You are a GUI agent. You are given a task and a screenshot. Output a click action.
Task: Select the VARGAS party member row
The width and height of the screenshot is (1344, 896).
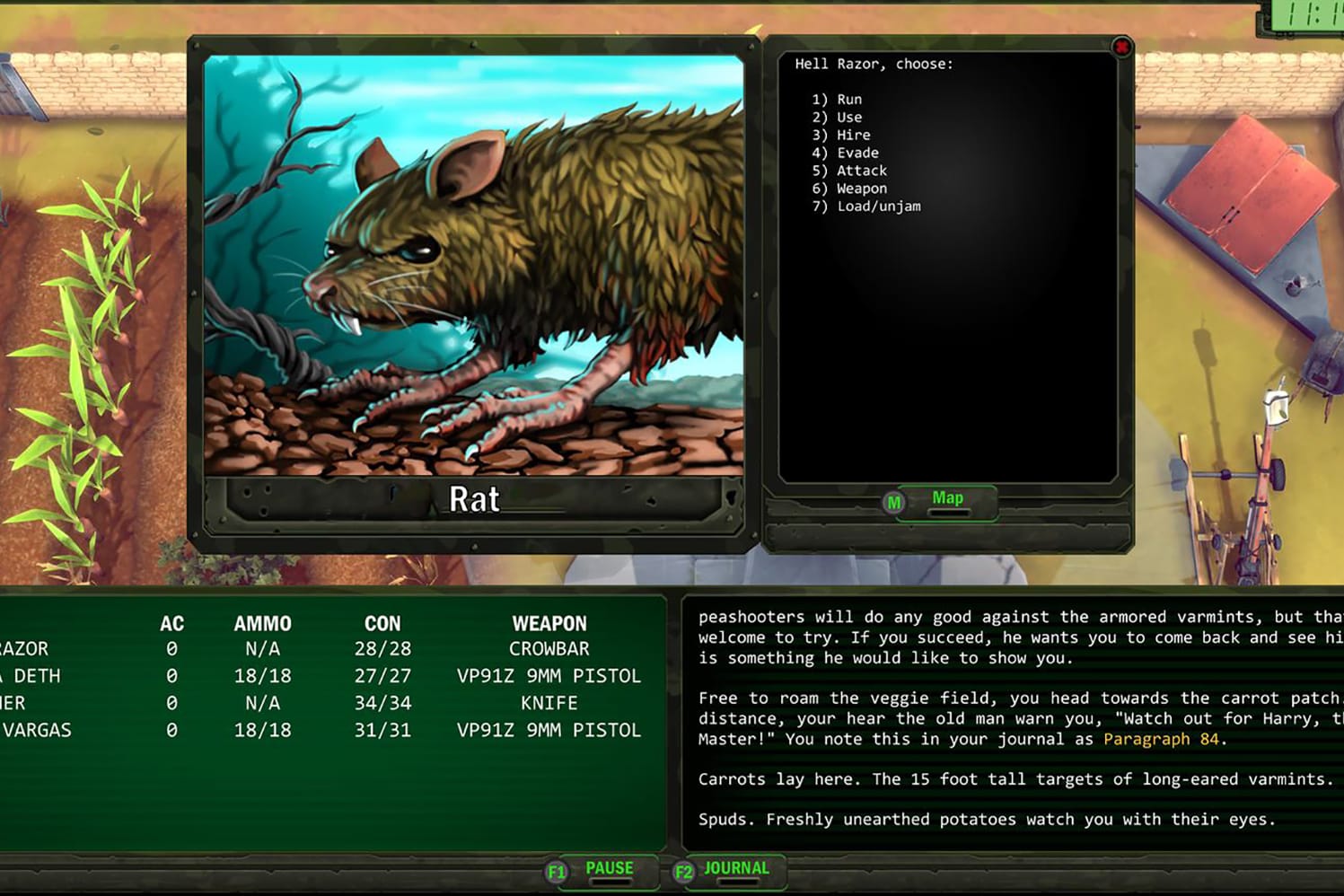tap(321, 730)
